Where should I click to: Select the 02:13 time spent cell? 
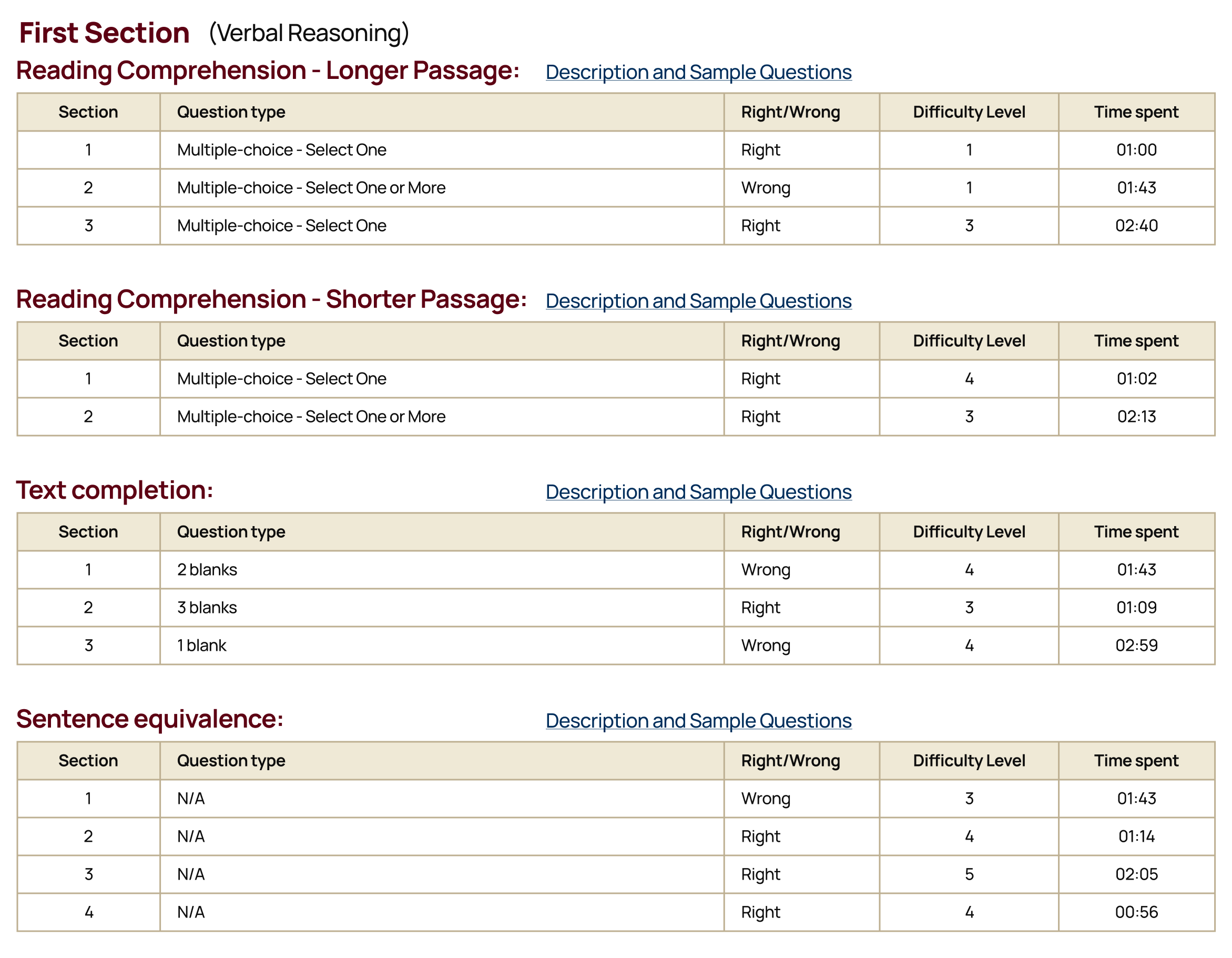coord(1136,417)
